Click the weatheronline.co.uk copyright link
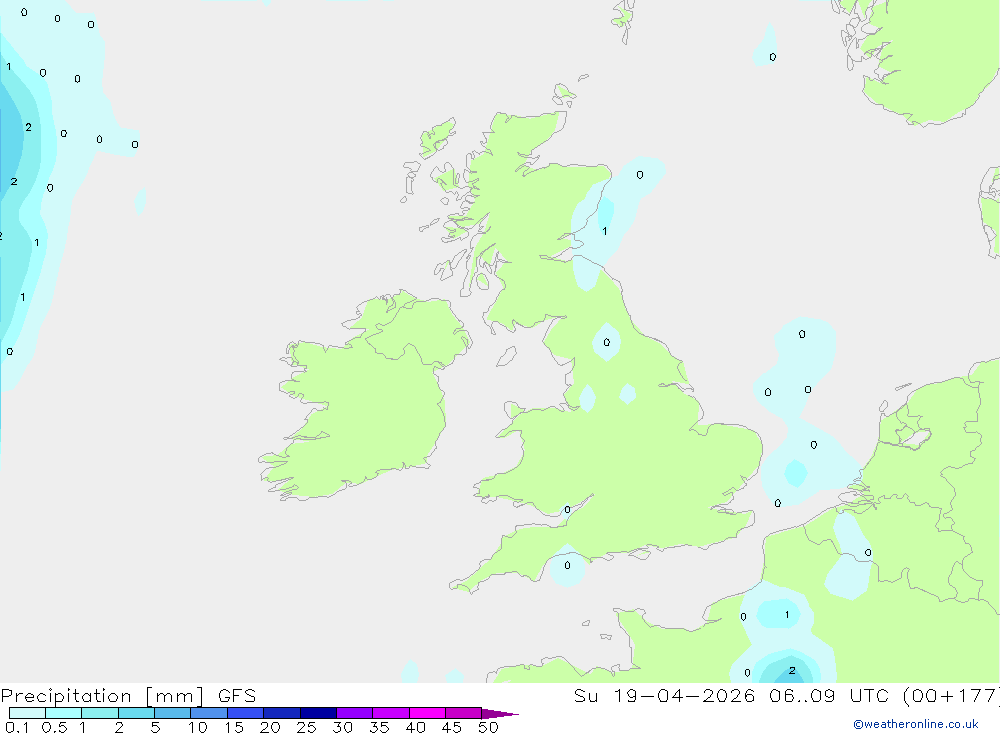1000x733 pixels. [x=915, y=724]
